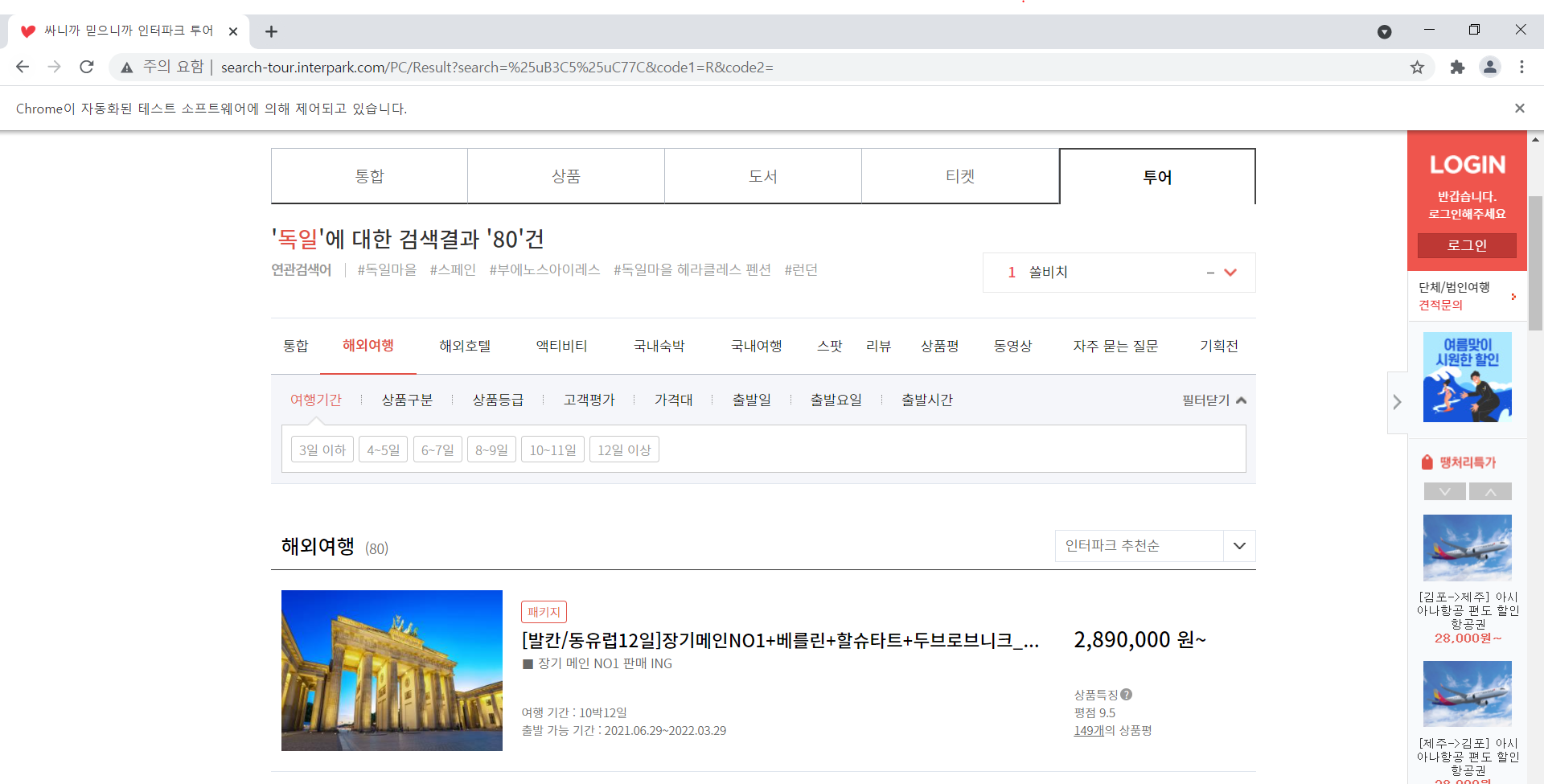Click the not-secure warning triangle icon
Viewport: 1544px width, 784px height.
point(127,68)
